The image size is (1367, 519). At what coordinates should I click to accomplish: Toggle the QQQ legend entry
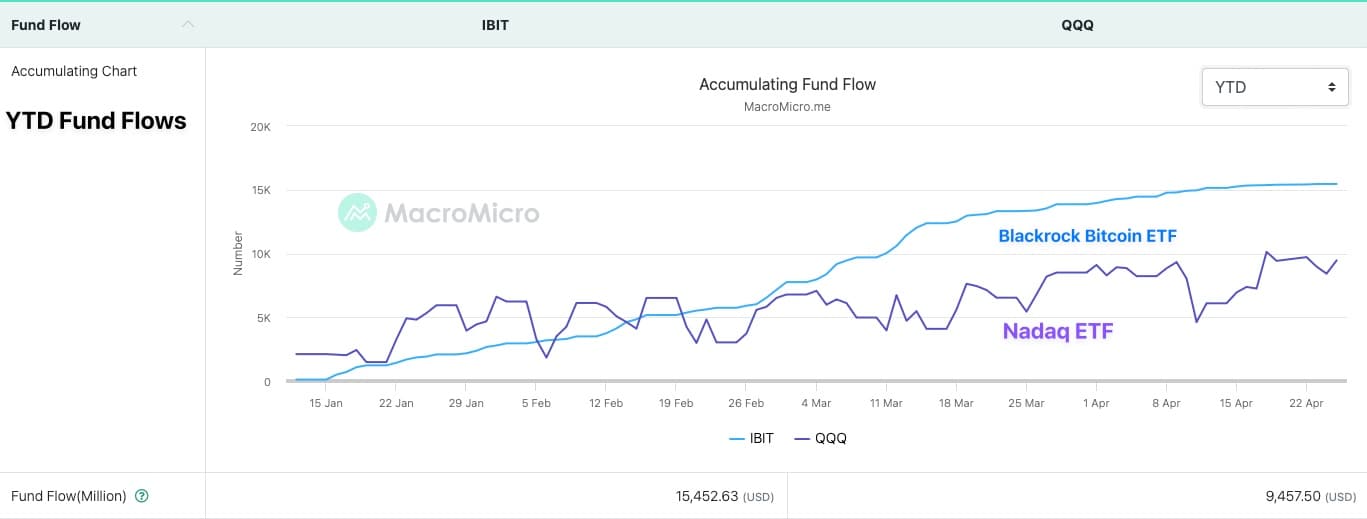pos(819,438)
